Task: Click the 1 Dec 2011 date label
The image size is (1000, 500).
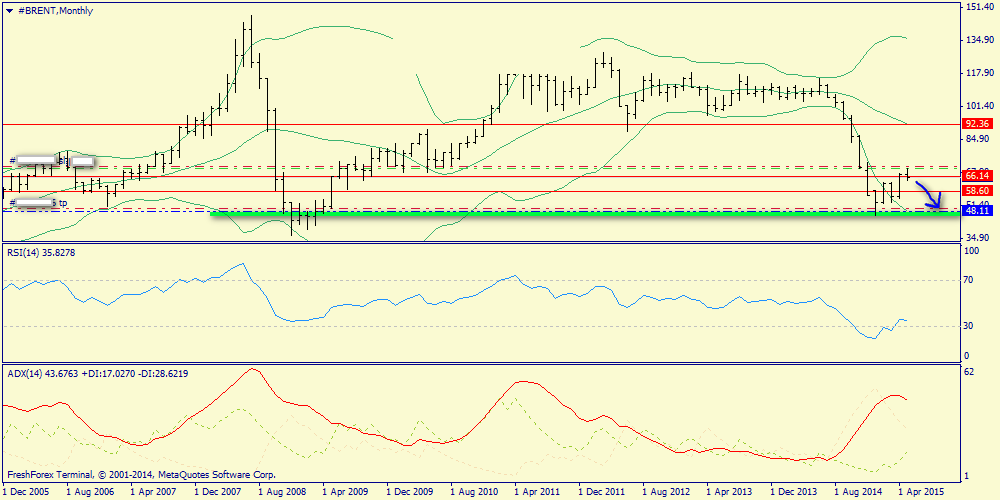Action: [602, 492]
